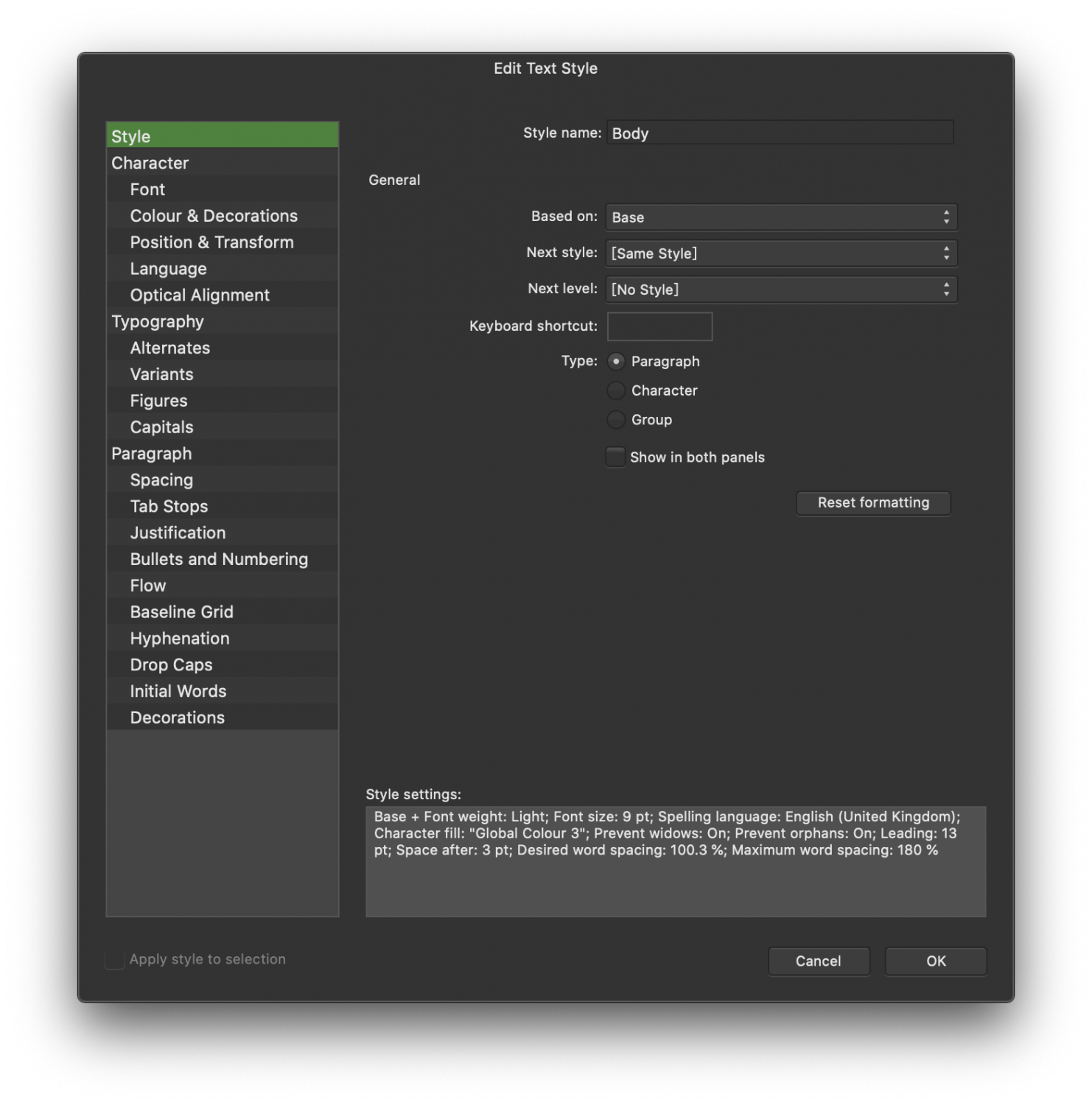
Task: Set style type to Character
Action: (616, 390)
